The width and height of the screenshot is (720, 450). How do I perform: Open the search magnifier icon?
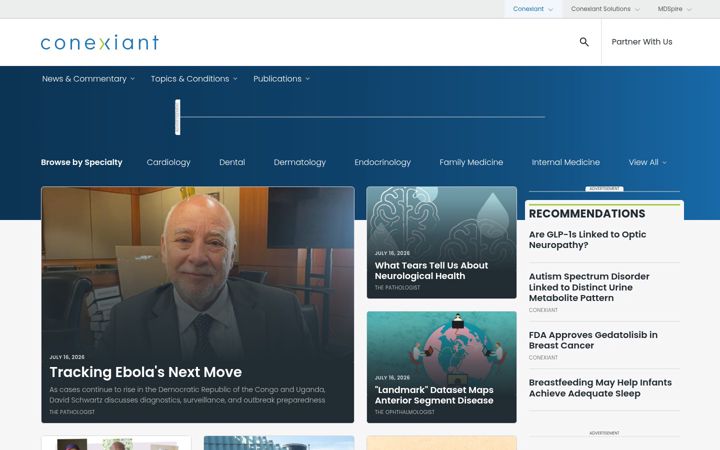tap(584, 42)
